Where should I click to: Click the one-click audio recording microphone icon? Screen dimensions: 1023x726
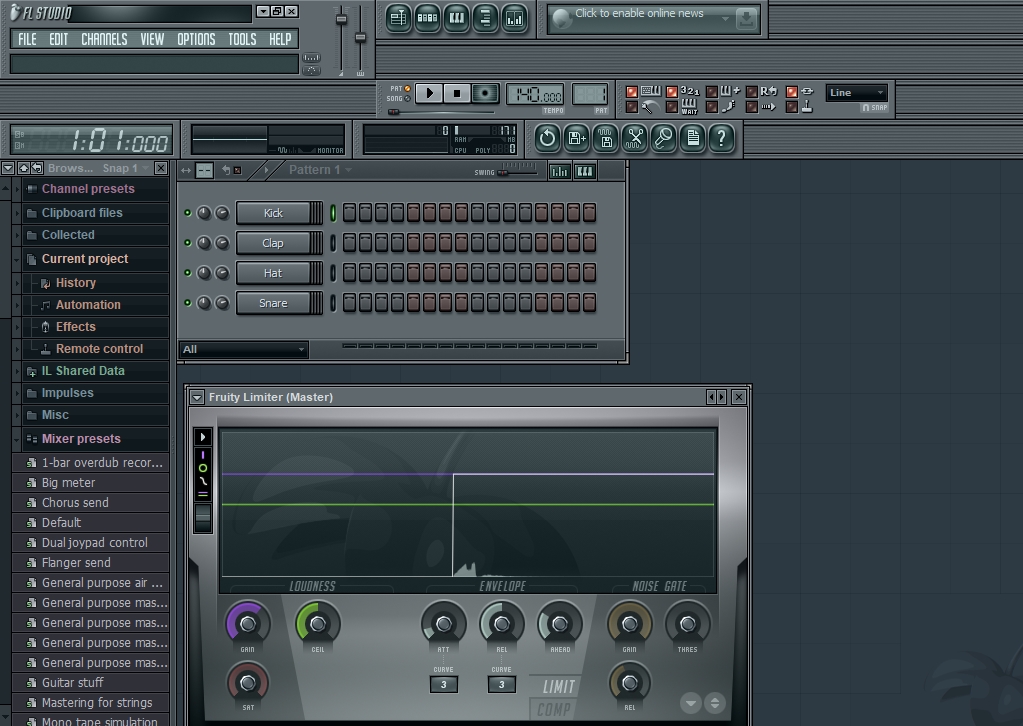coord(663,138)
